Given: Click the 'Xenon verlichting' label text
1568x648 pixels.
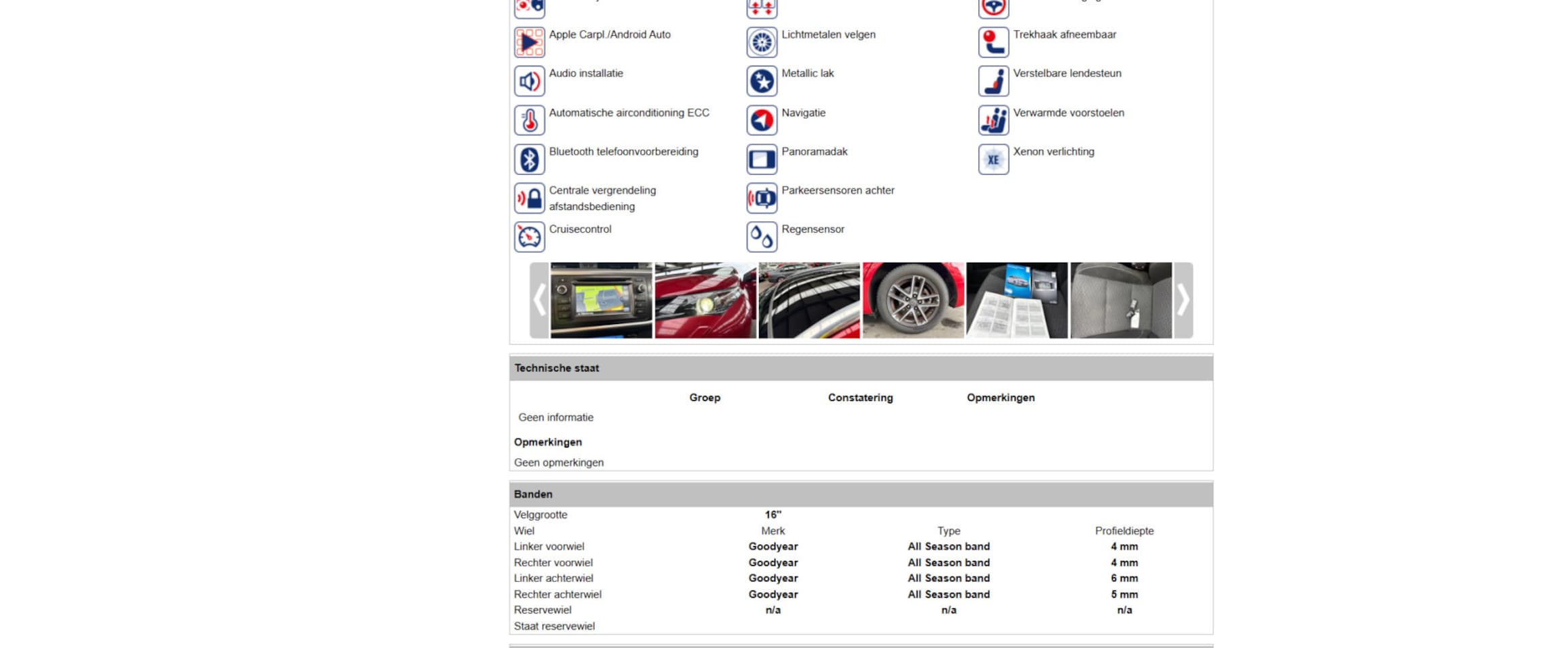Looking at the screenshot, I should [x=1053, y=151].
